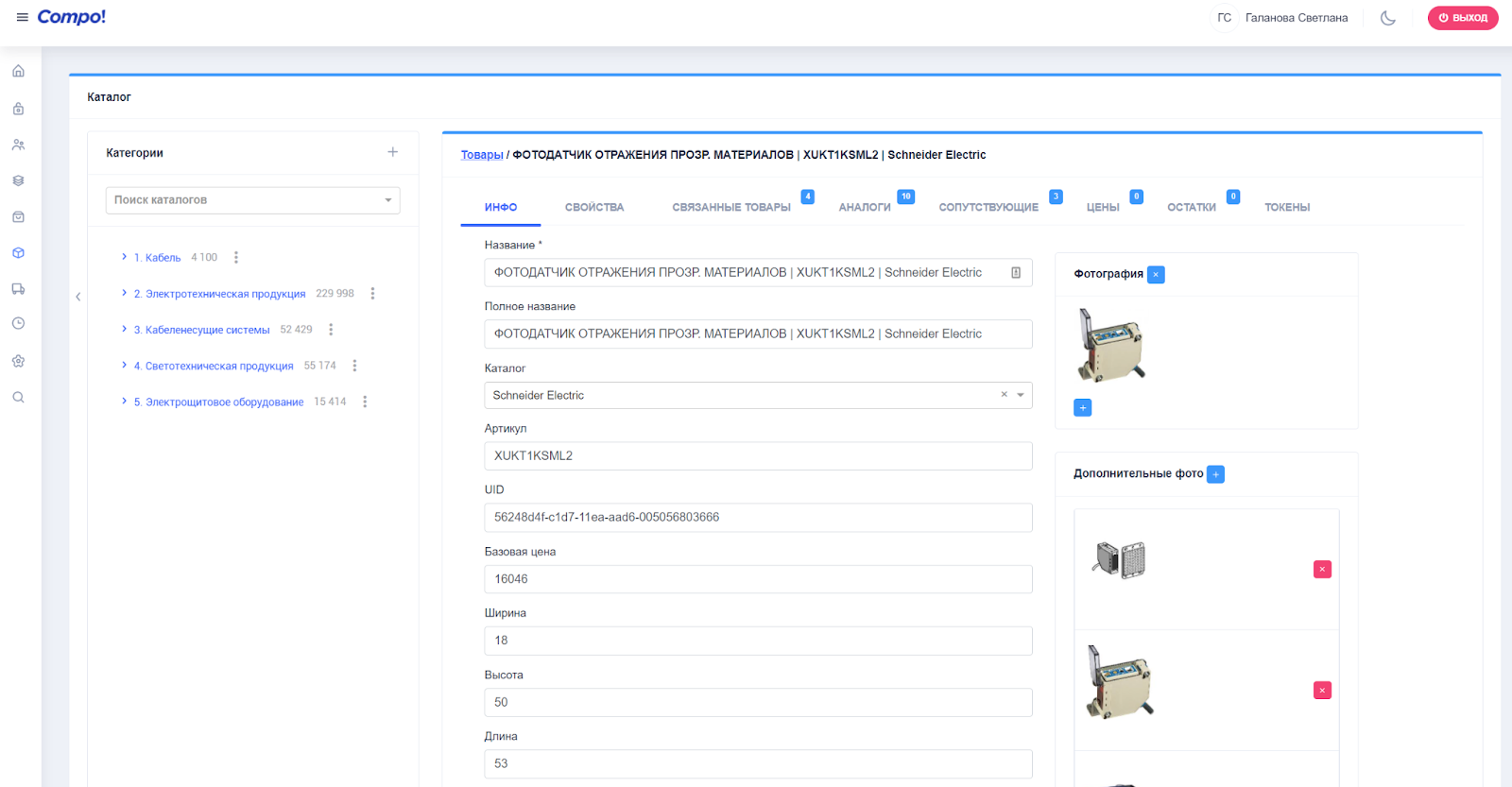The image size is (1512, 787).
Task: Clear the Schneider Electric catalog selection
Action: (1005, 395)
